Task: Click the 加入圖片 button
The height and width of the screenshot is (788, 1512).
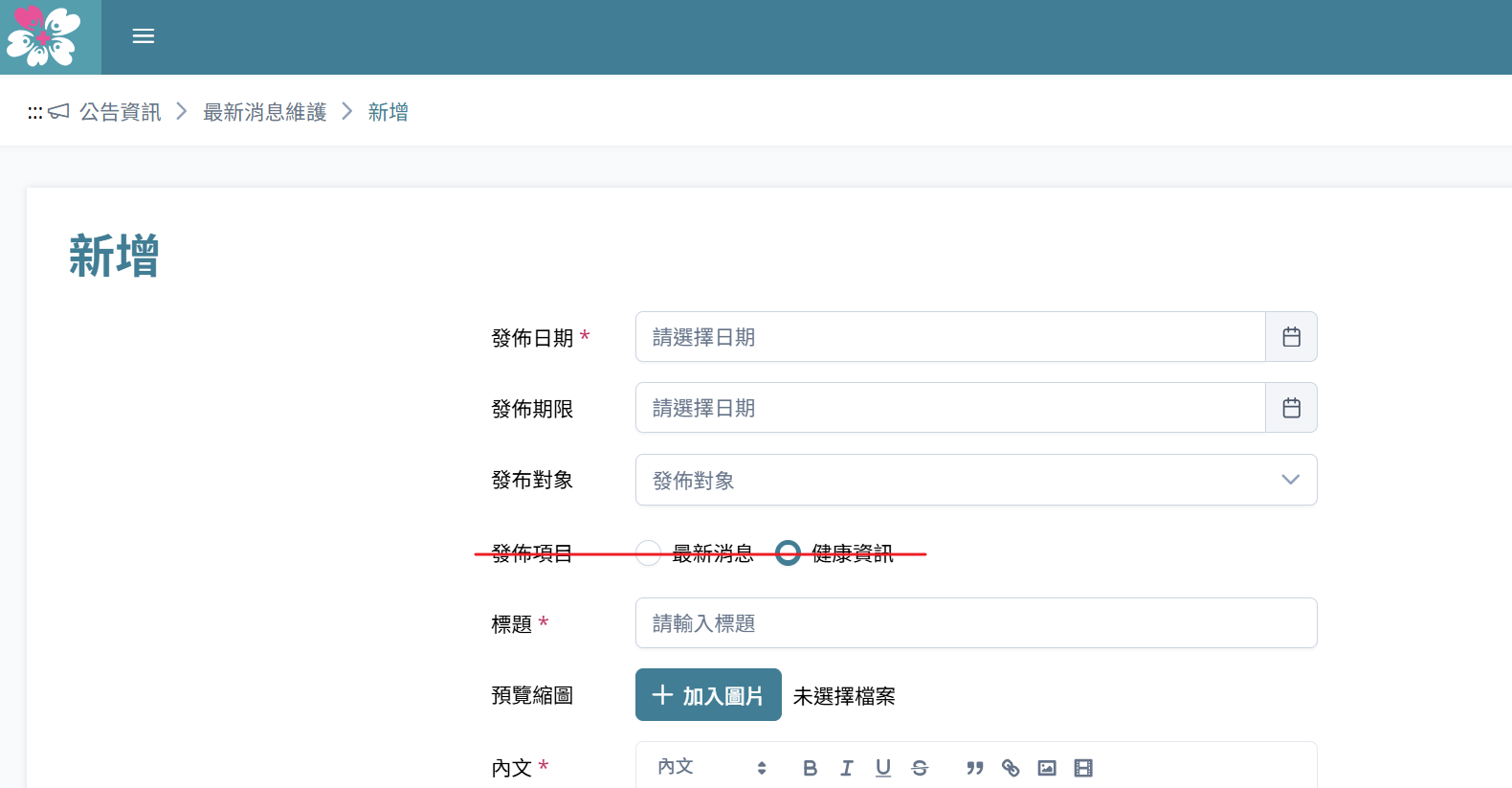Action: coord(708,695)
